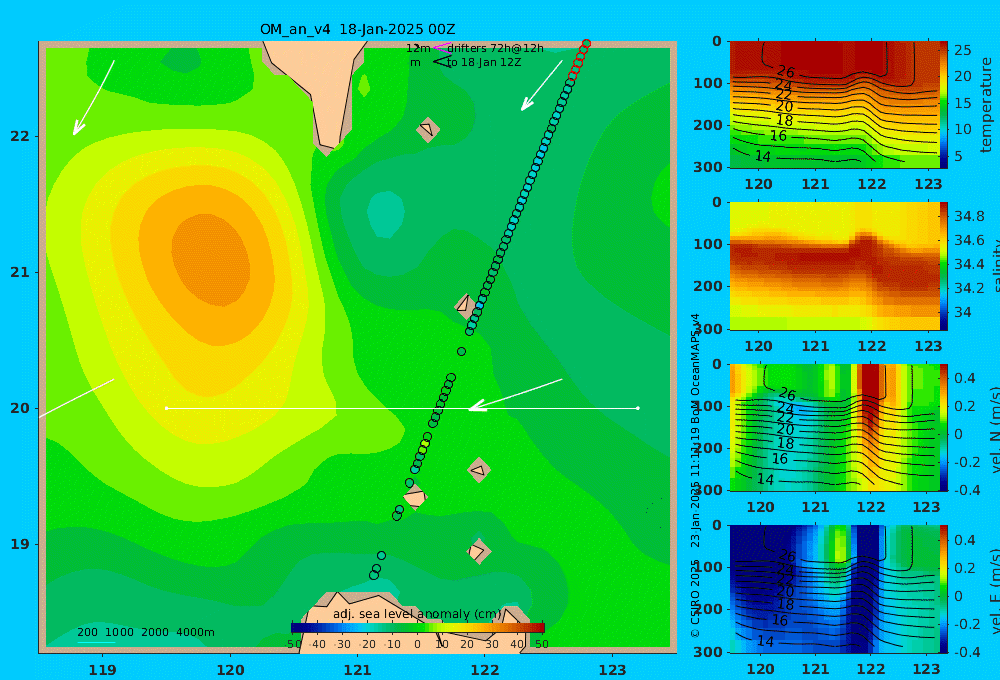Image resolution: width=1000 pixels, height=680 pixels.
Task: Click depth tick '300' on temperature panel
Action: pos(708,166)
